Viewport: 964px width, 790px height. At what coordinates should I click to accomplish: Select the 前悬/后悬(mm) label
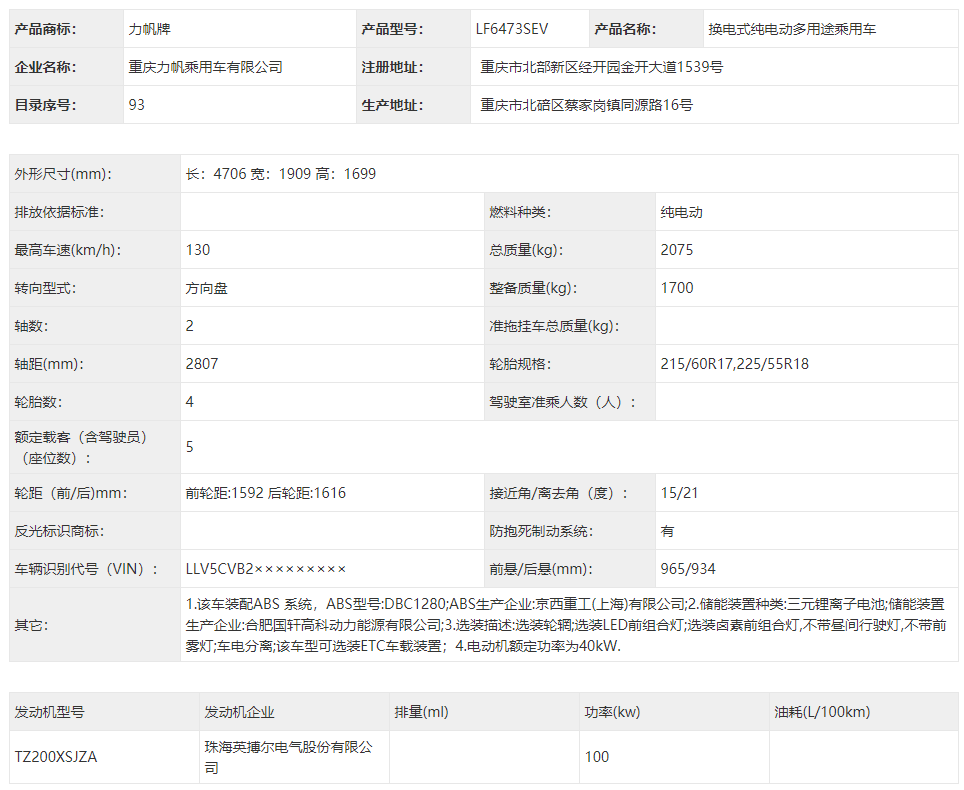click(541, 569)
